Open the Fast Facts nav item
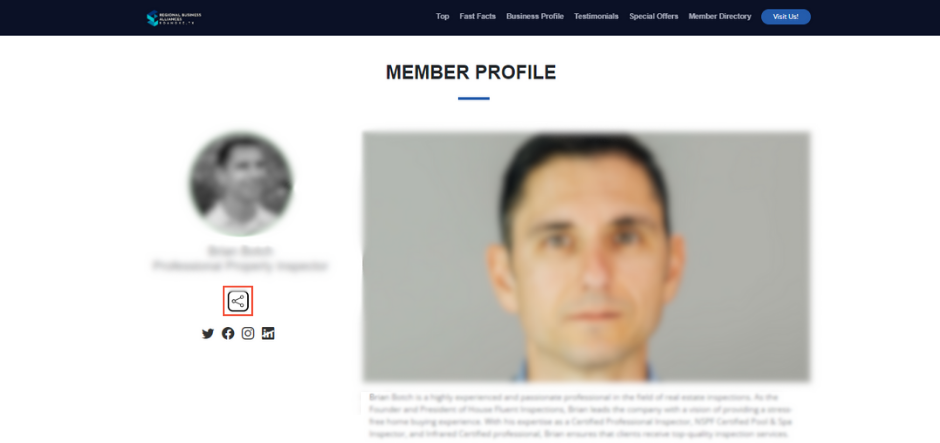Screen dimensions: 940x443 click(478, 16)
